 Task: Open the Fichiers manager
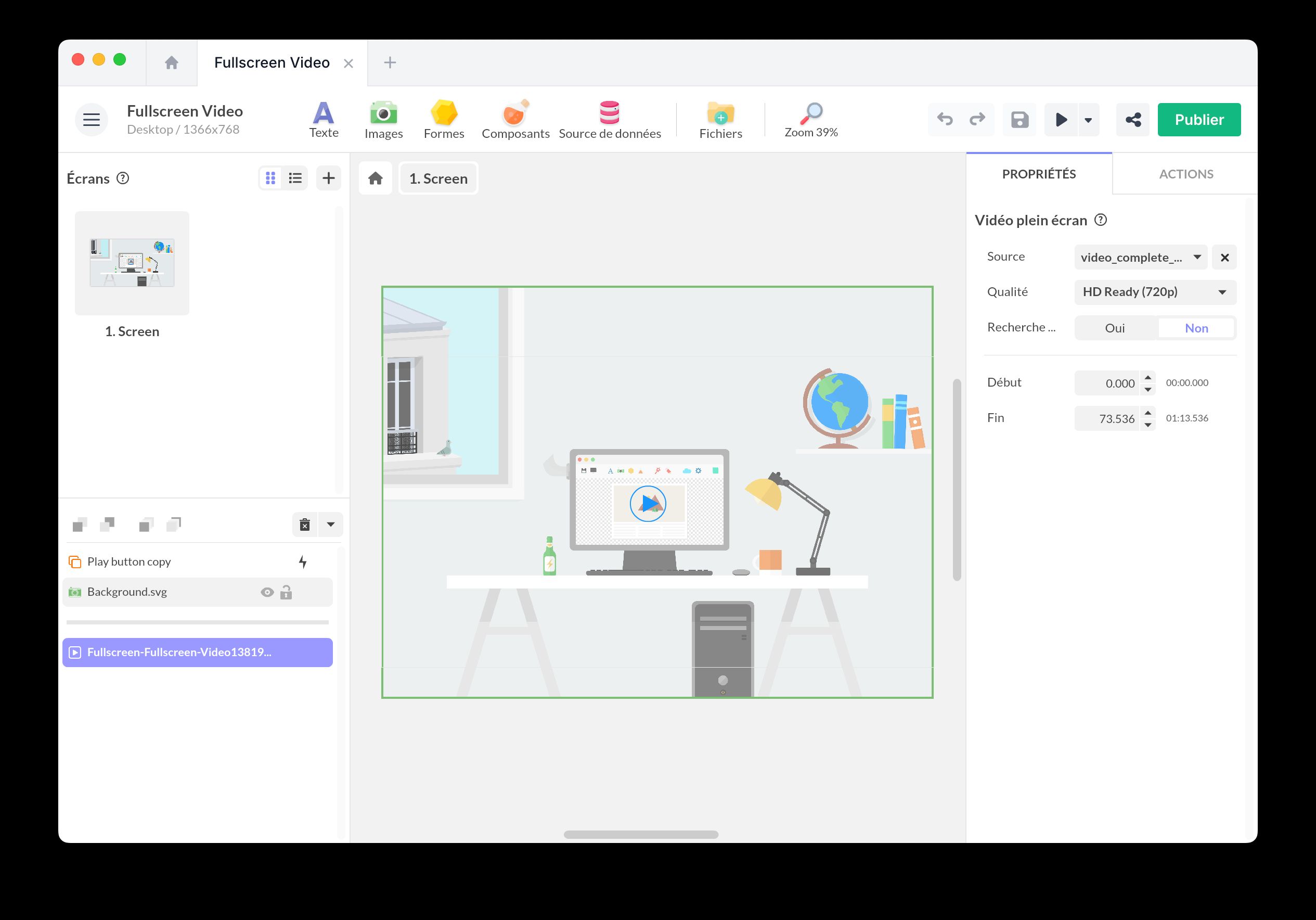(720, 119)
